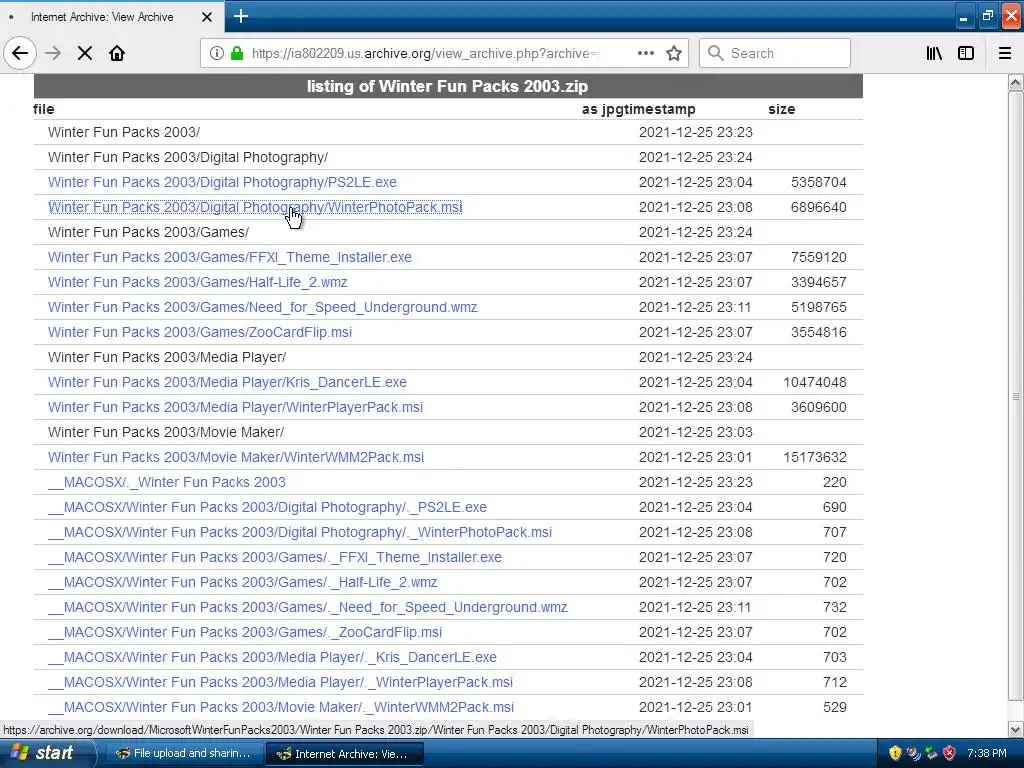Image resolution: width=1024 pixels, height=768 pixels.
Task: Minimize the Firefox window
Action: pos(963,17)
